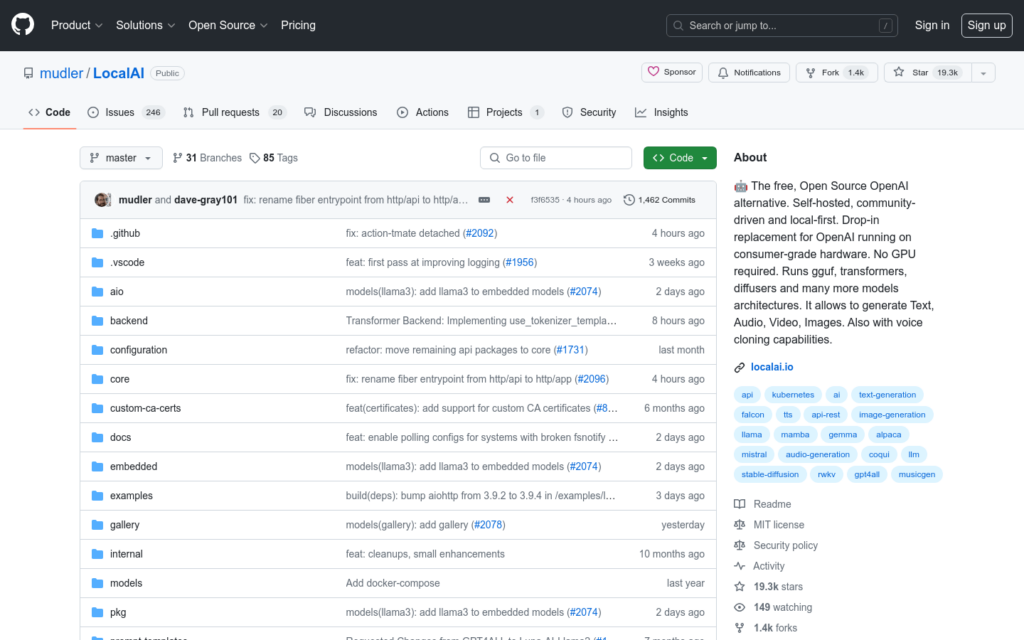Click the link icon beside localai.io
Image resolution: width=1024 pixels, height=640 pixels.
[x=739, y=368]
